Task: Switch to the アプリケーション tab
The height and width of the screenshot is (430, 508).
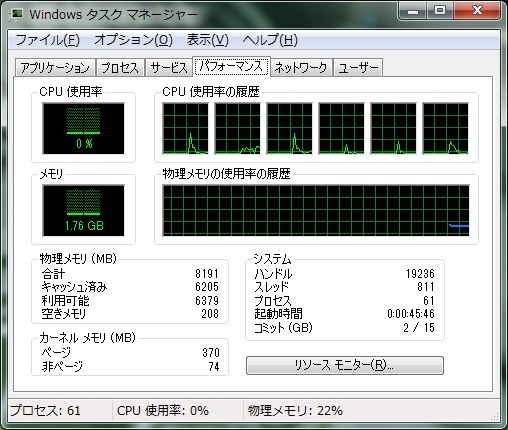Action: click(x=55, y=68)
